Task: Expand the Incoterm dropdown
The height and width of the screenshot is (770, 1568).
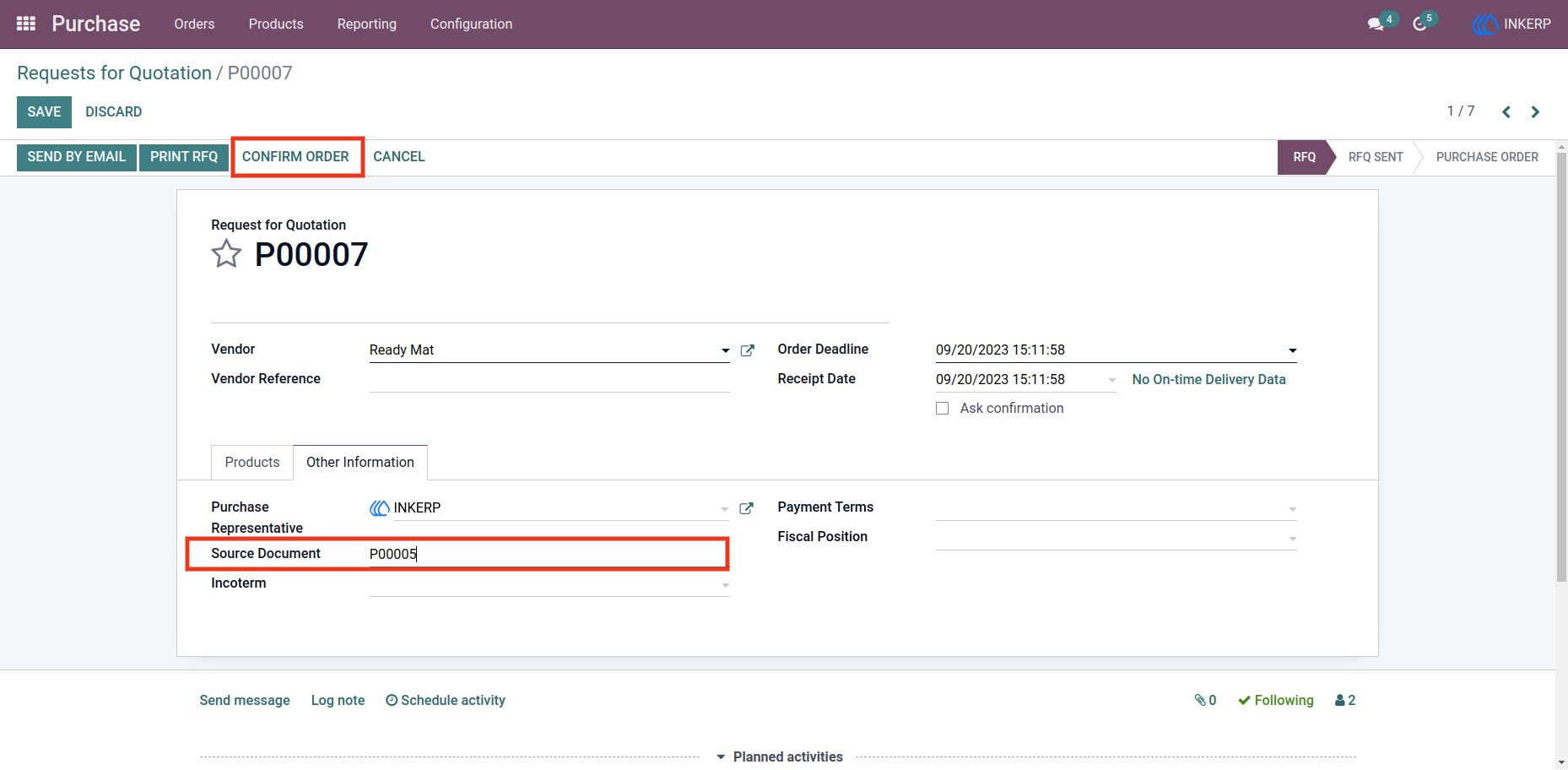Action: click(725, 584)
